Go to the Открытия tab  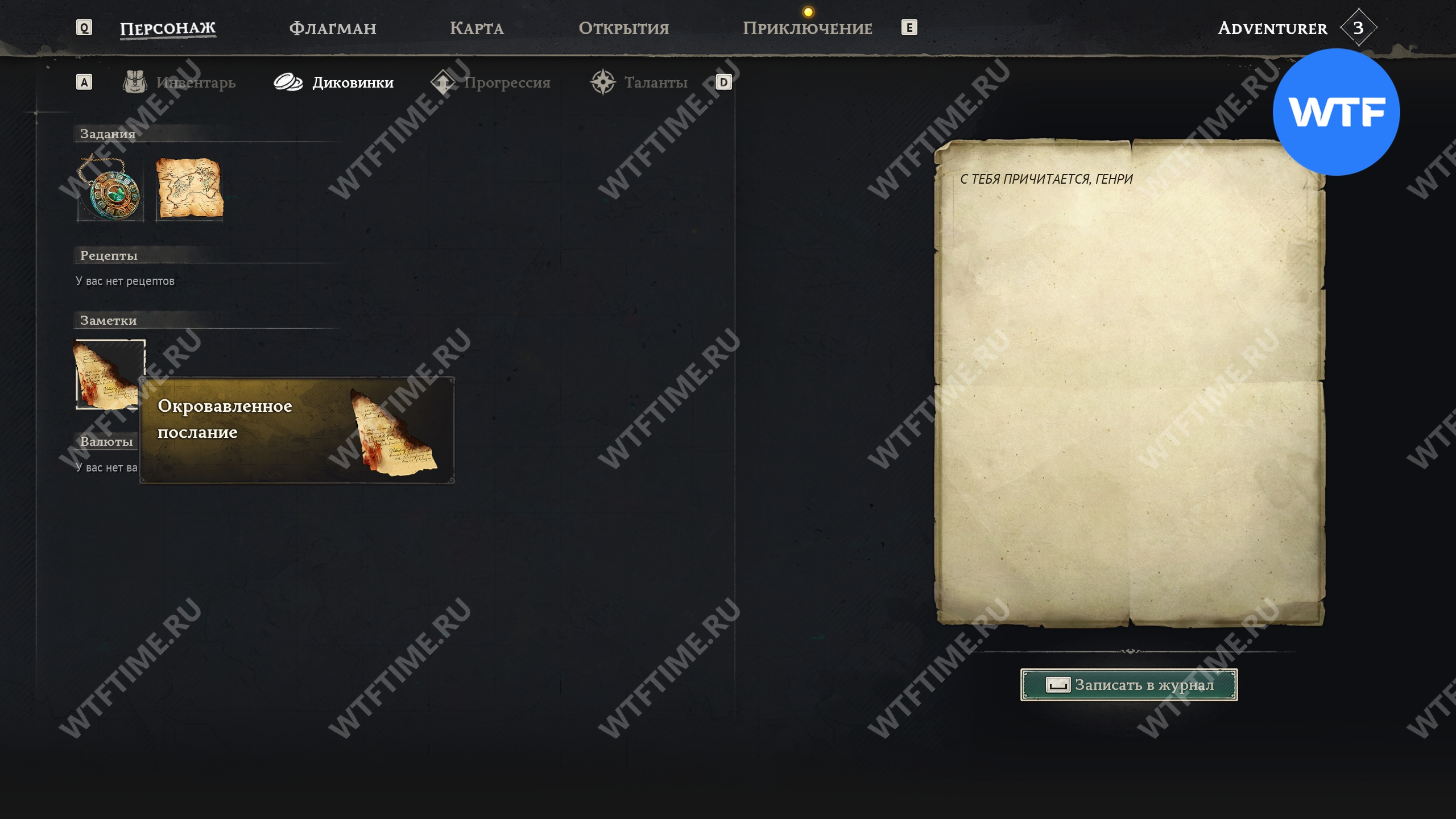point(623,28)
